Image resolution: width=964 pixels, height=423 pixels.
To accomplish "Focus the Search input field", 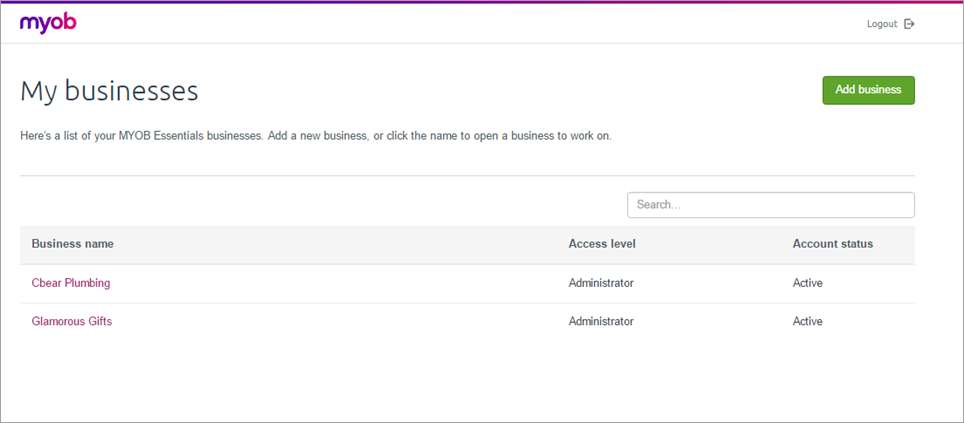I will point(770,205).
